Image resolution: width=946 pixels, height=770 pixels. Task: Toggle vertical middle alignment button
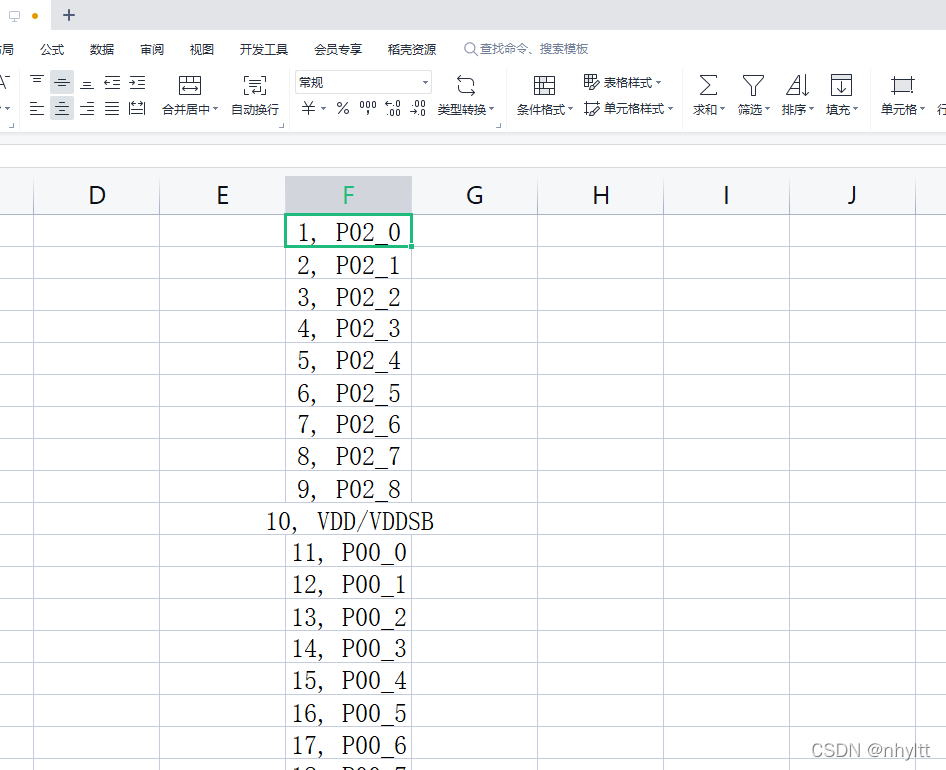62,82
